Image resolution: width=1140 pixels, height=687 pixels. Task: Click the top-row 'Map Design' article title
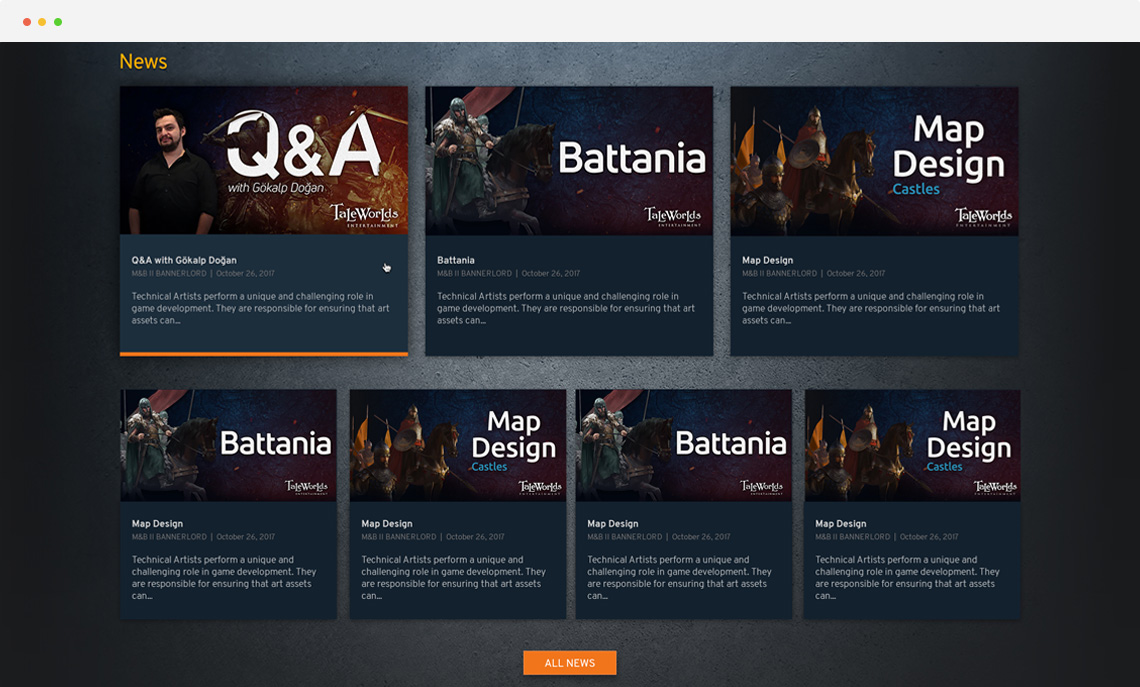768,260
